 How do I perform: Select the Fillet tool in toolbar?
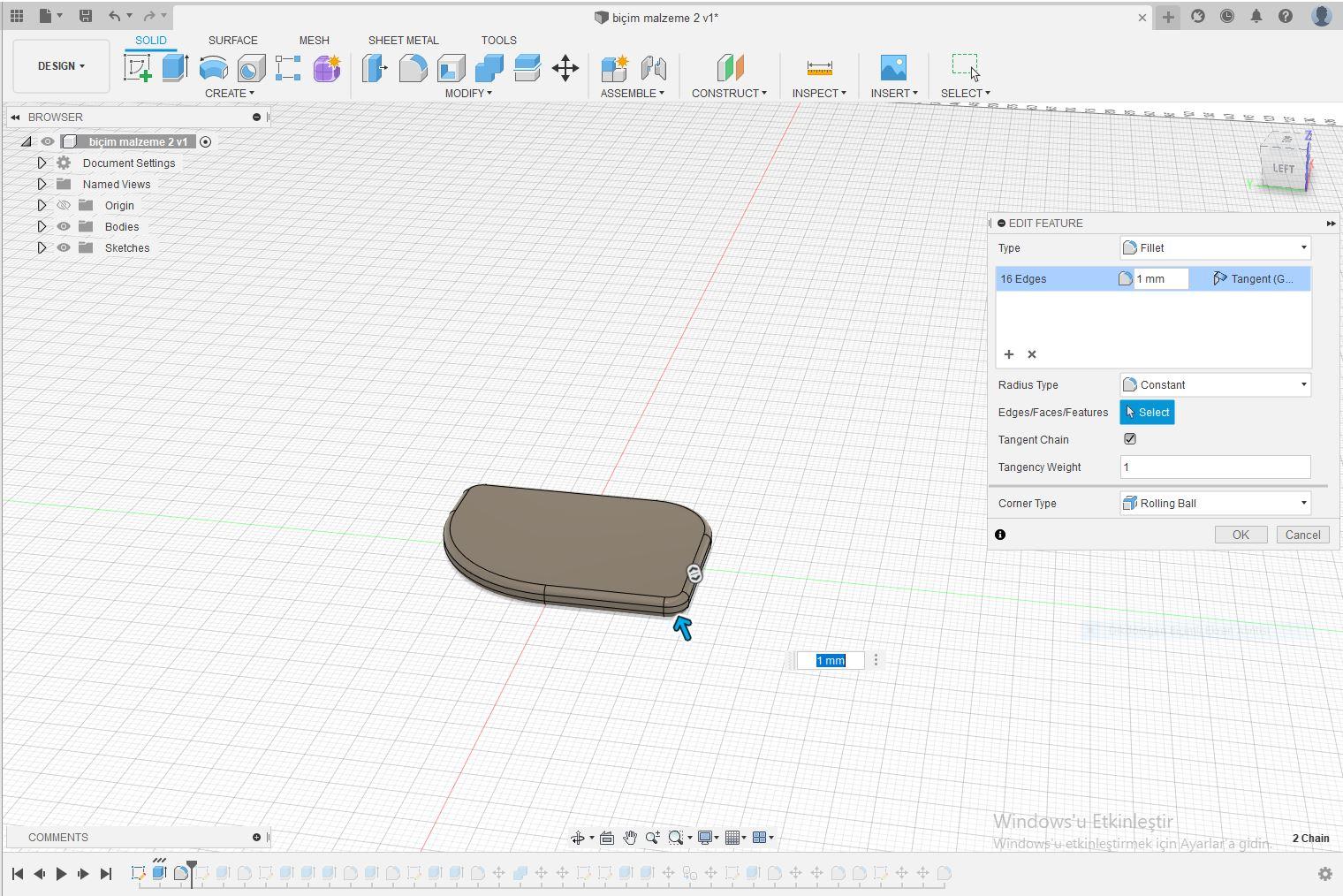point(413,68)
